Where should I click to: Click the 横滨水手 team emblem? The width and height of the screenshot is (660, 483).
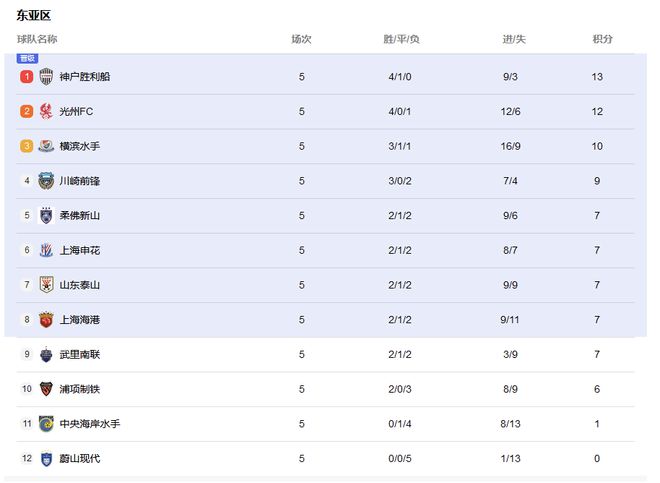[46, 146]
